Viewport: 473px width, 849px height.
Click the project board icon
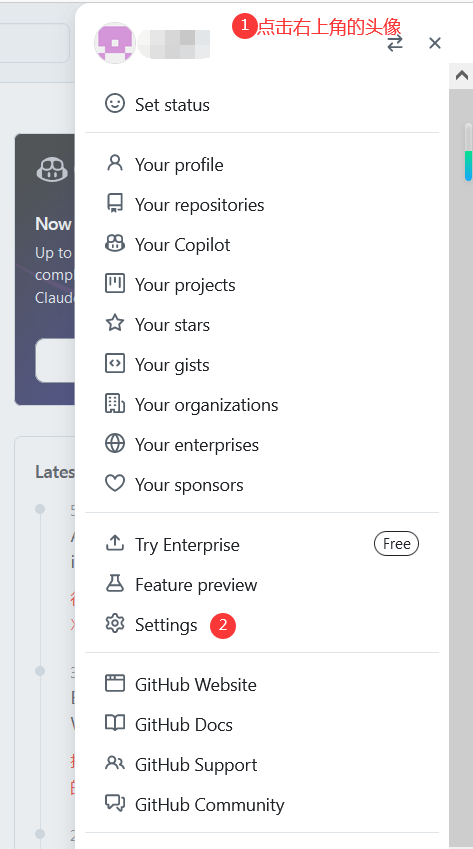pyautogui.click(x=115, y=284)
